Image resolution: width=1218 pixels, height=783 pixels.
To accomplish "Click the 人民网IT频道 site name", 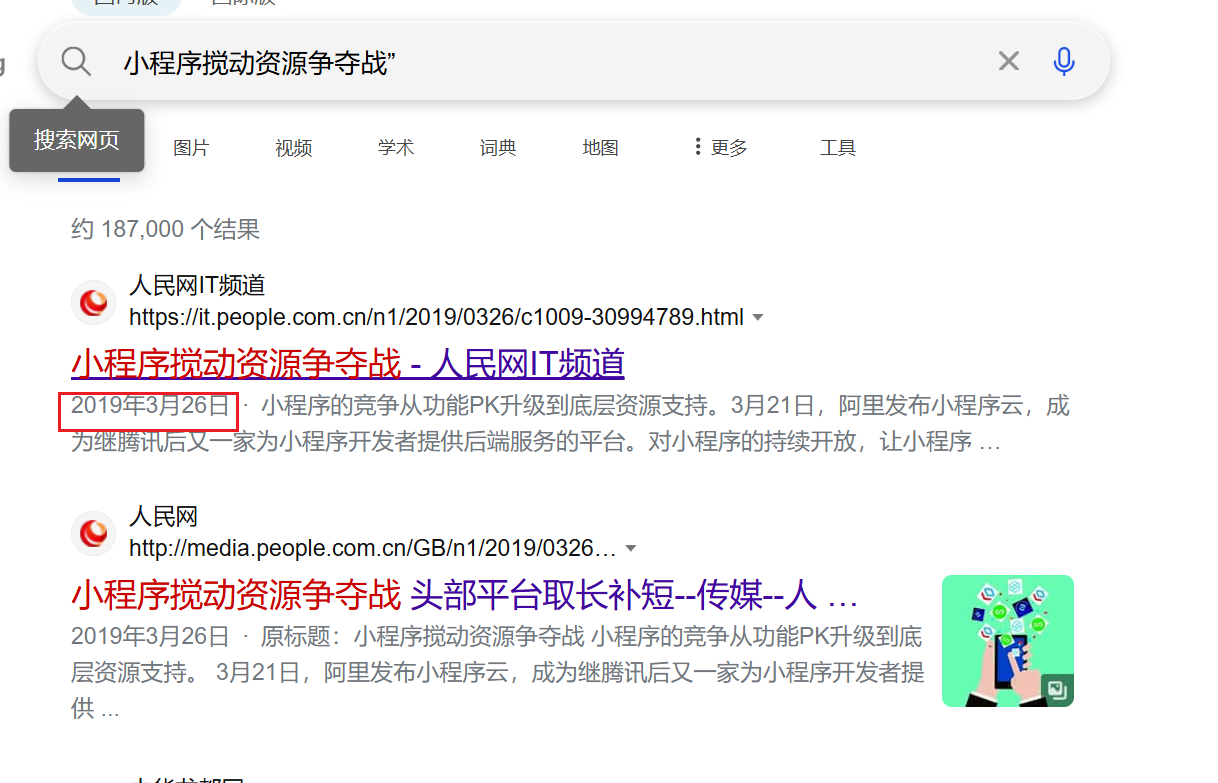I will 197,286.
